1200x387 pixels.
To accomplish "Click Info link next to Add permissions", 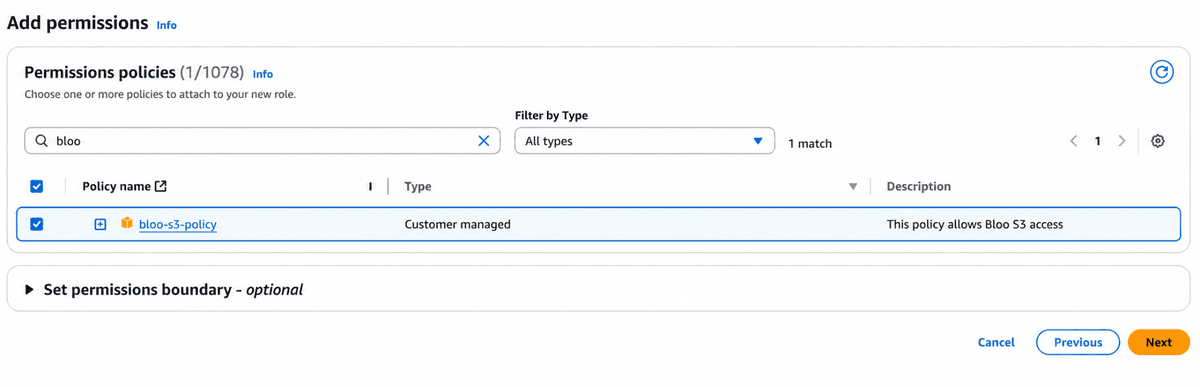I will pos(167,25).
